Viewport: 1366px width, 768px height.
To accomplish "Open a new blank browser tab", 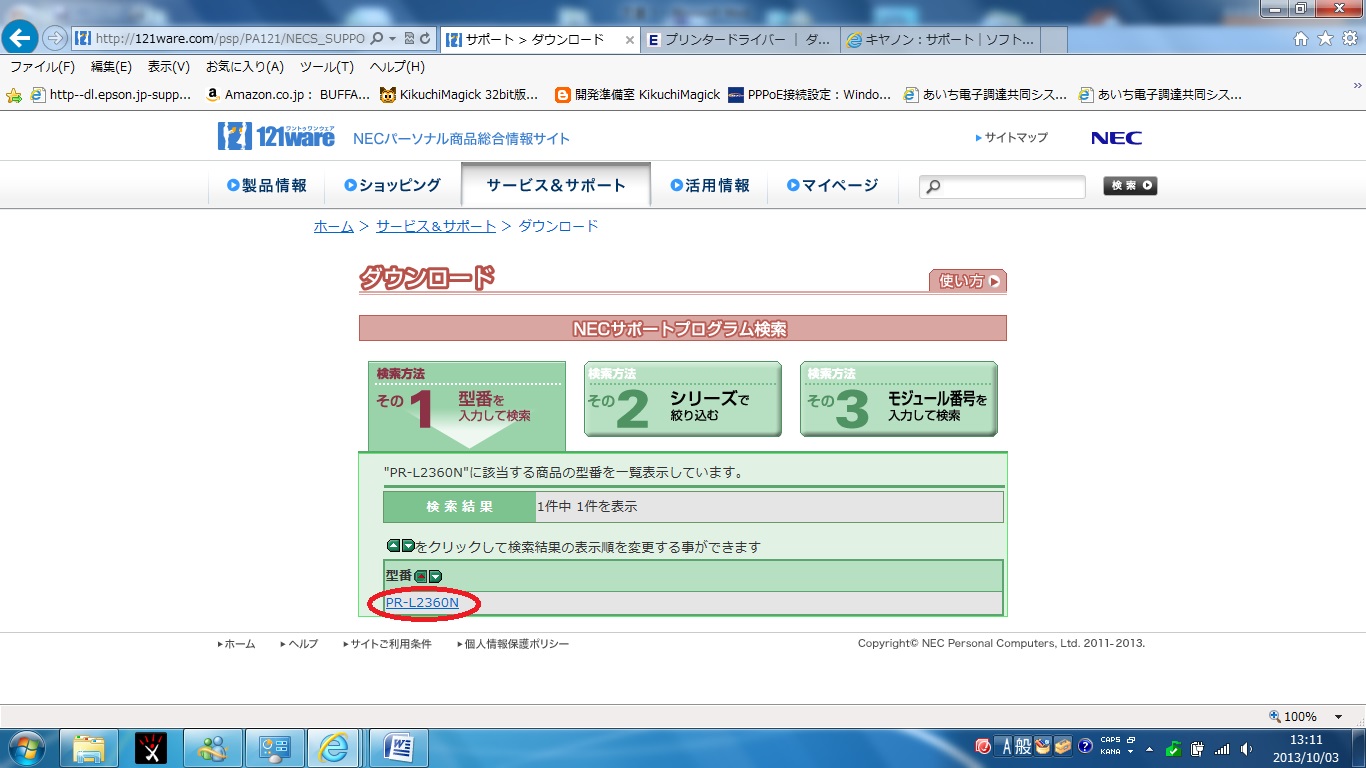I will click(x=1054, y=40).
